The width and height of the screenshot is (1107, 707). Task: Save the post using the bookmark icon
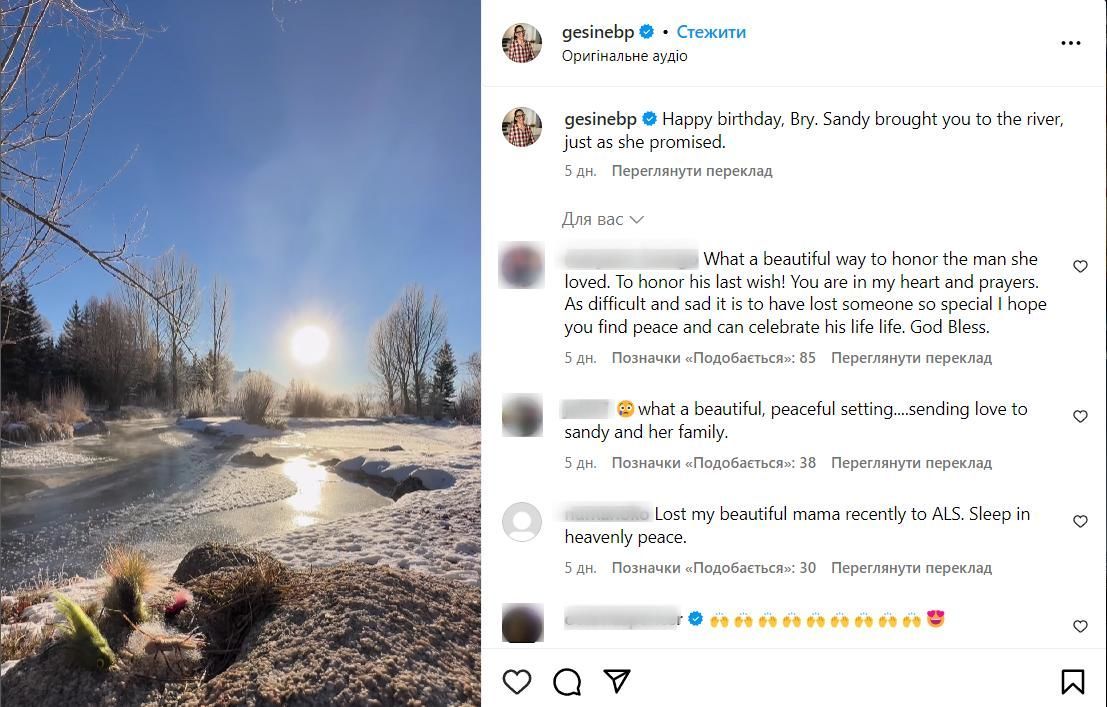click(x=1073, y=681)
